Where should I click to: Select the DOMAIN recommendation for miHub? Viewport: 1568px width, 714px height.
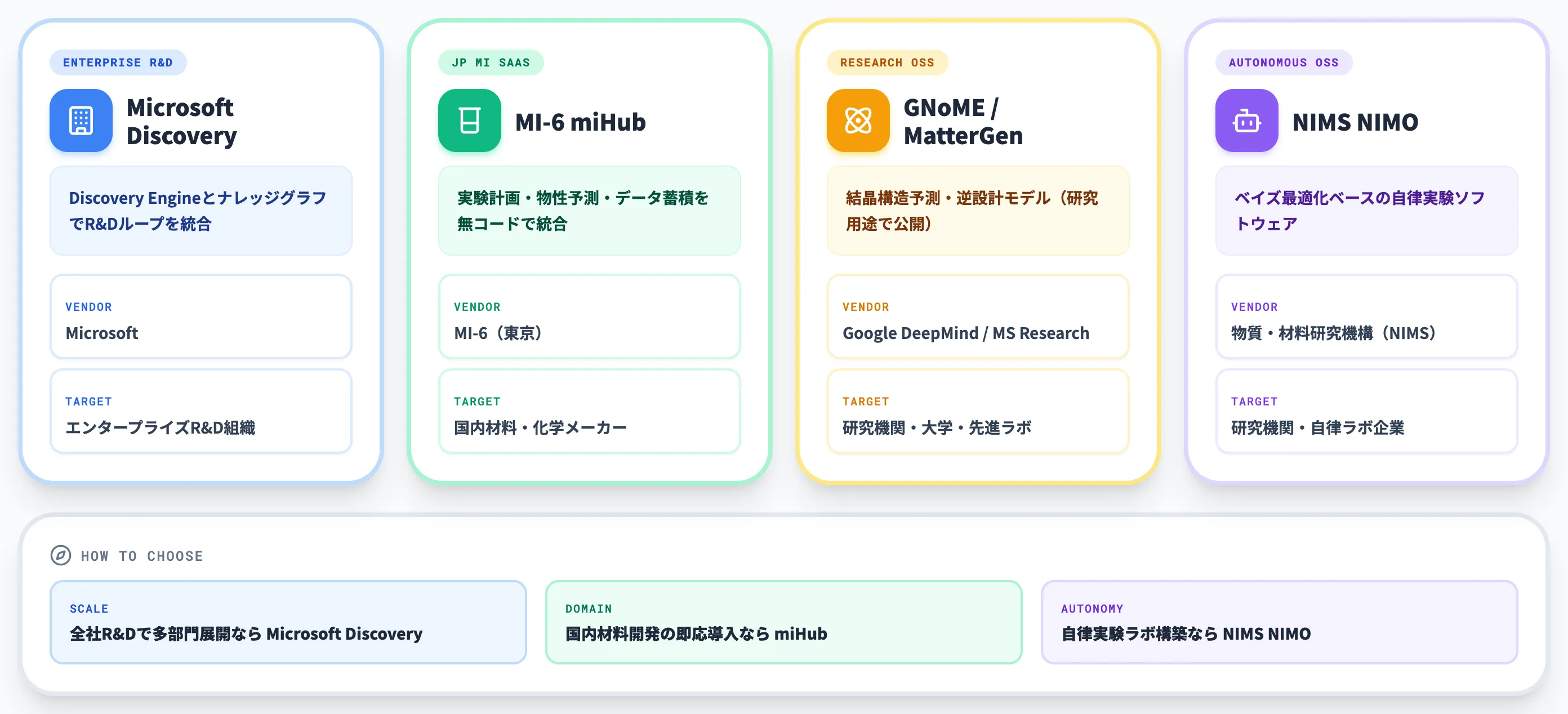(783, 622)
